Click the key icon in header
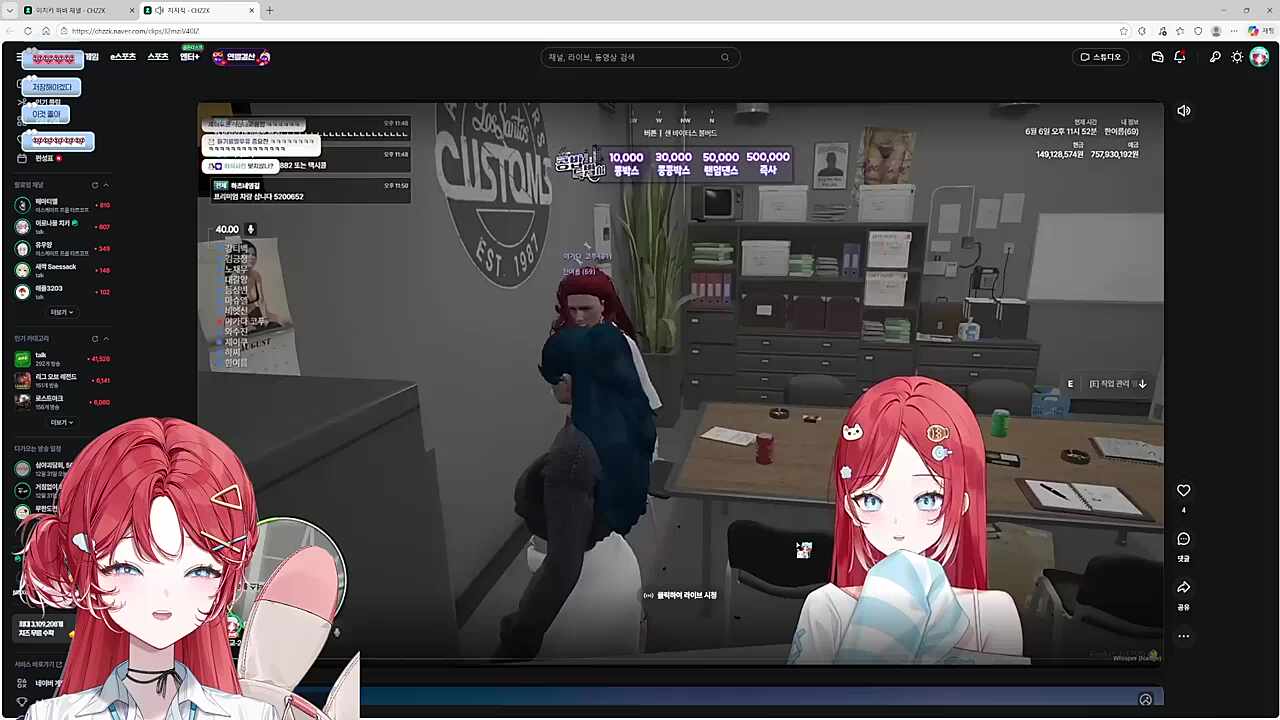This screenshot has width=1280, height=720. click(x=1215, y=57)
